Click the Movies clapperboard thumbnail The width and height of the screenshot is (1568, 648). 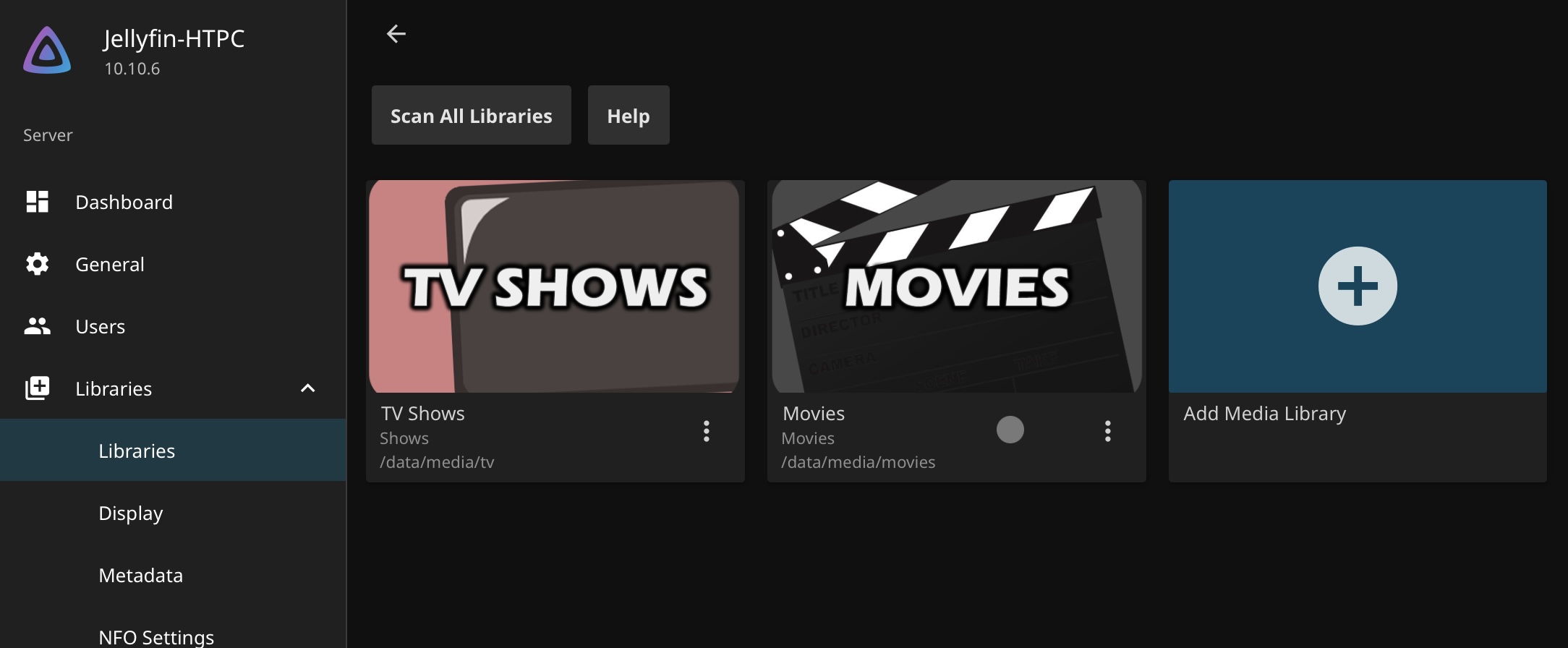956,286
